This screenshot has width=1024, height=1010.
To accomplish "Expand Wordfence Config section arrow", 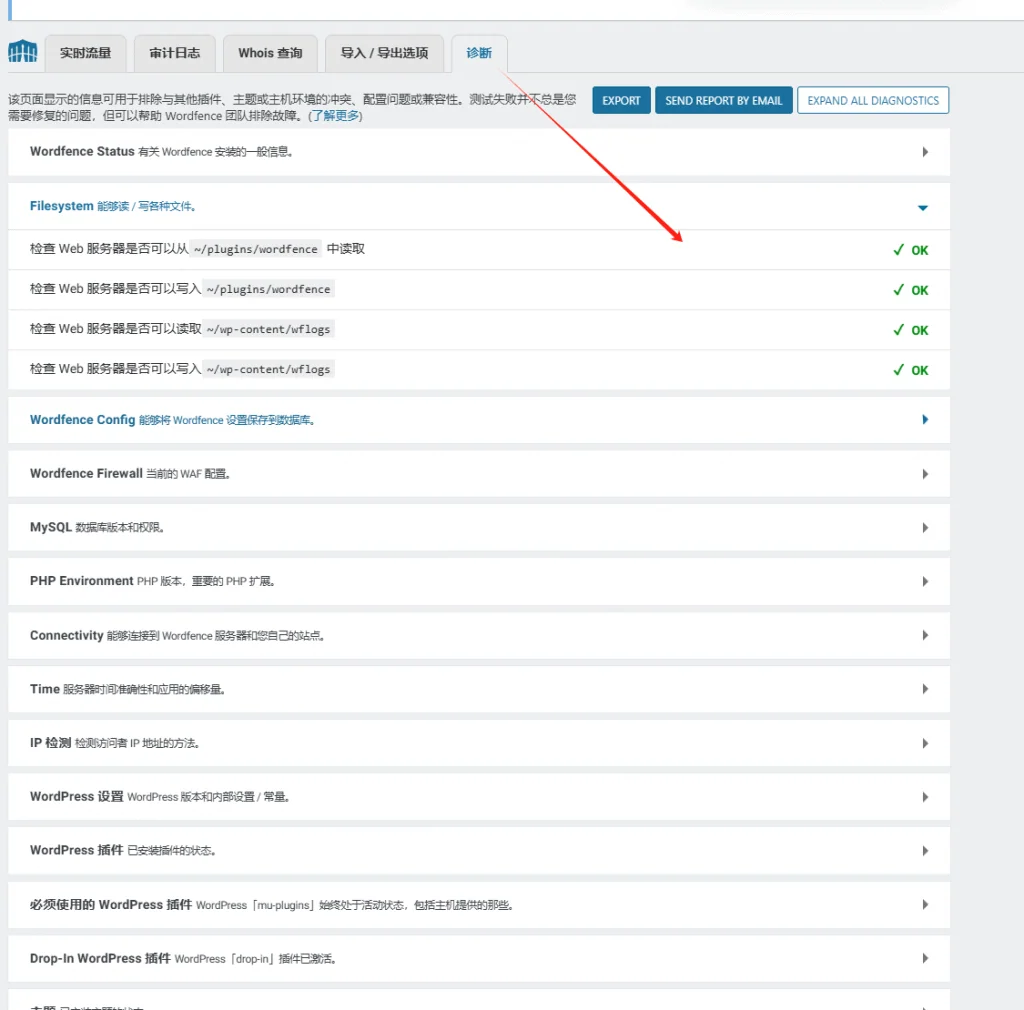I will click(925, 420).
